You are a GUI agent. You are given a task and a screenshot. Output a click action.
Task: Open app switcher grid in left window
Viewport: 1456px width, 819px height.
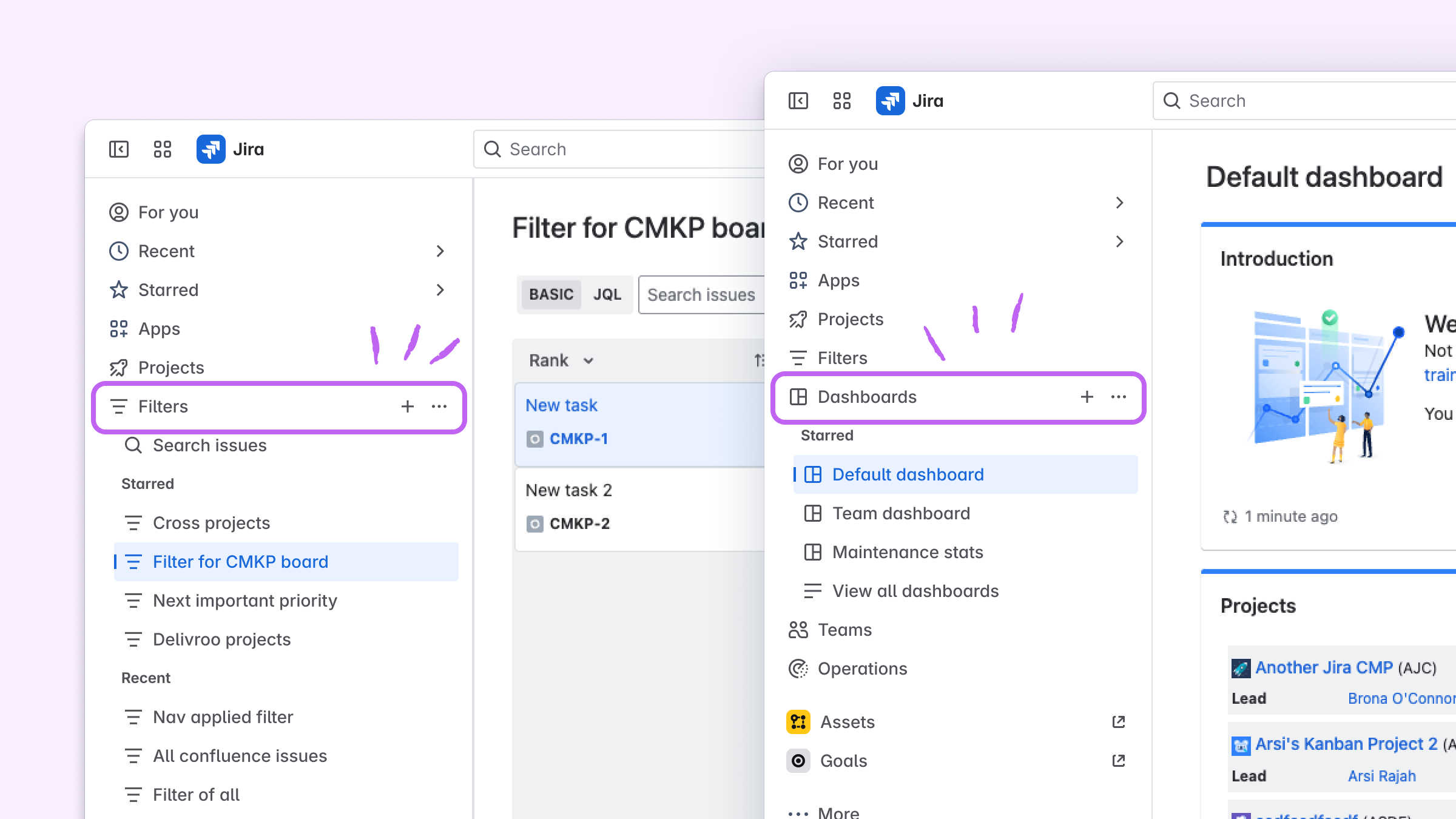pos(163,149)
